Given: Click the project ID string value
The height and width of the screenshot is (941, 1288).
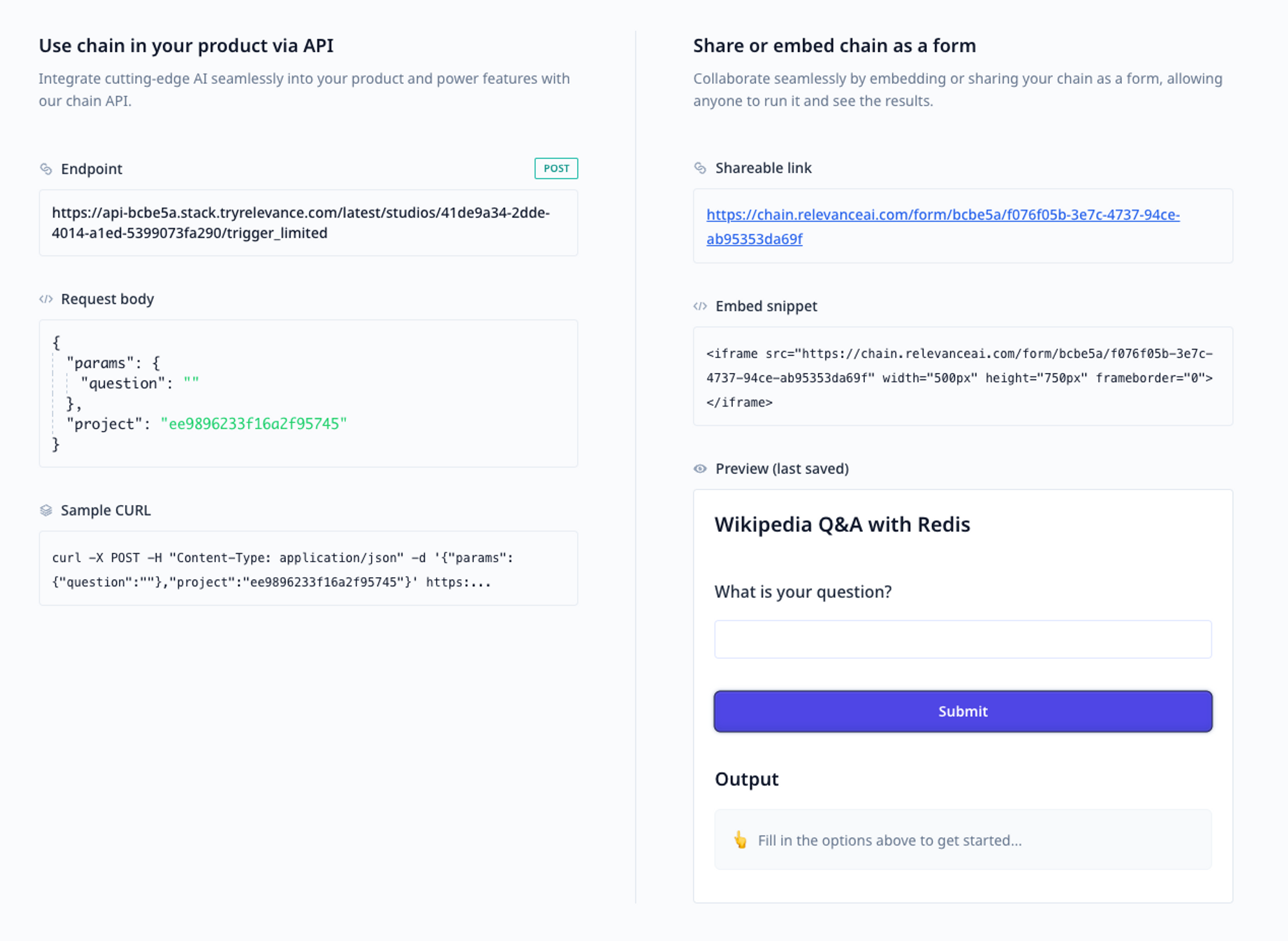Looking at the screenshot, I should pos(254,424).
